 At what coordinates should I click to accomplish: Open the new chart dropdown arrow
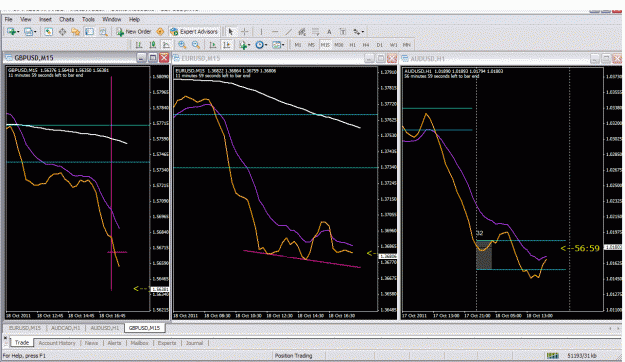tap(19, 31)
